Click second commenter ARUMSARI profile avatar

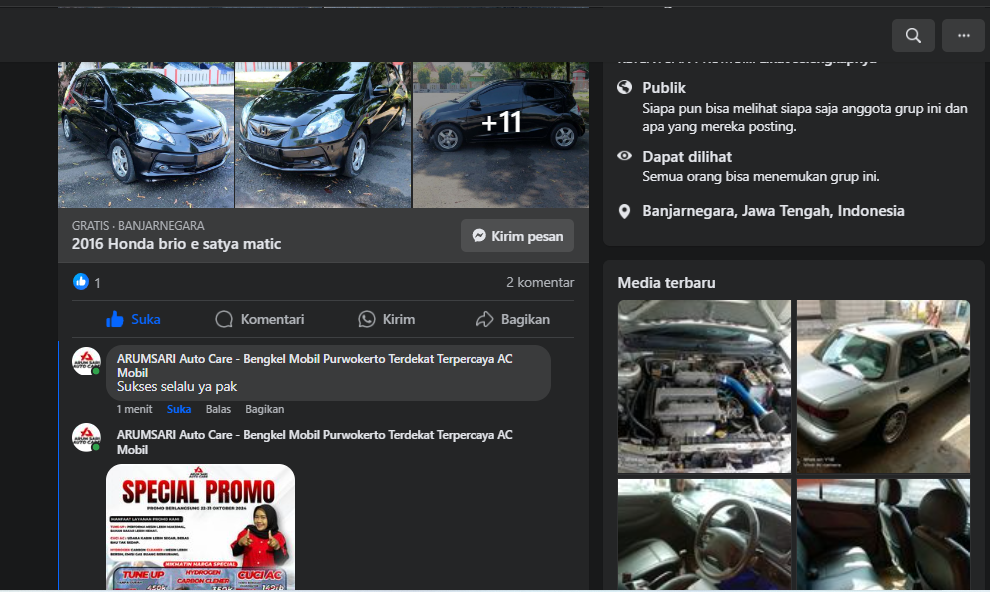click(86, 437)
